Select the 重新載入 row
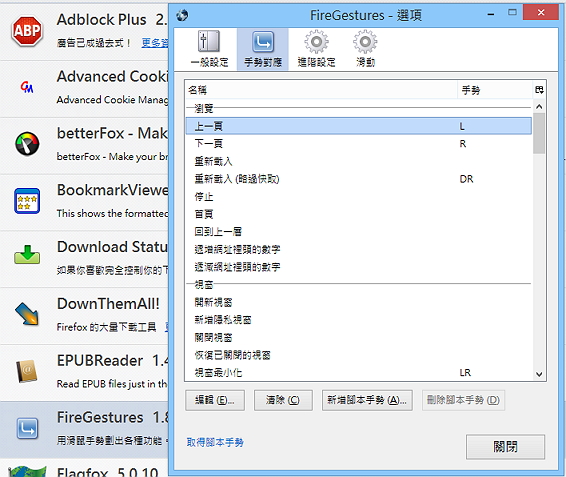Screen dimensions: 566x477 coord(358,161)
